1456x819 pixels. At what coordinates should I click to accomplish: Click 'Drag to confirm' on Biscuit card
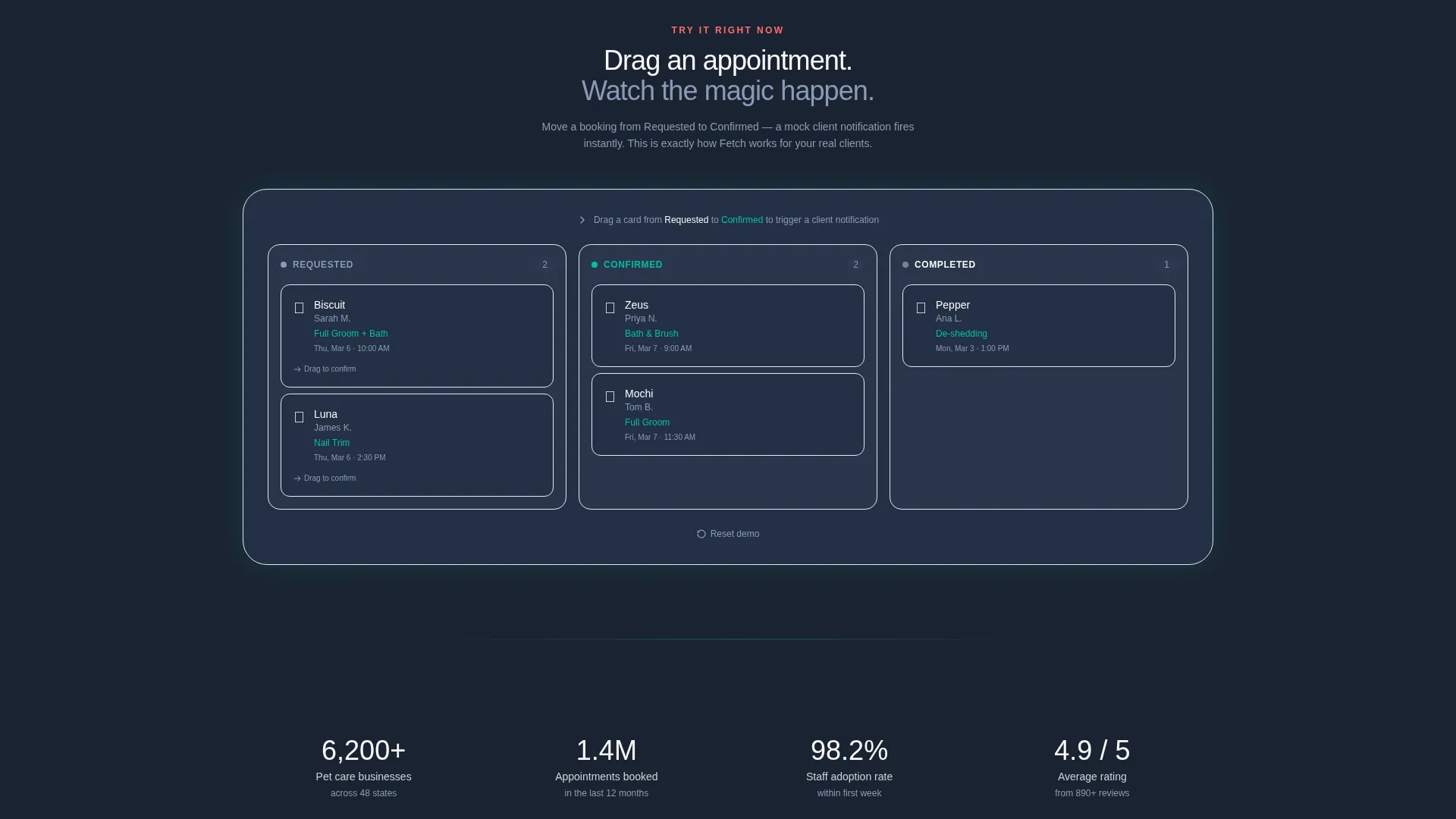(x=330, y=369)
